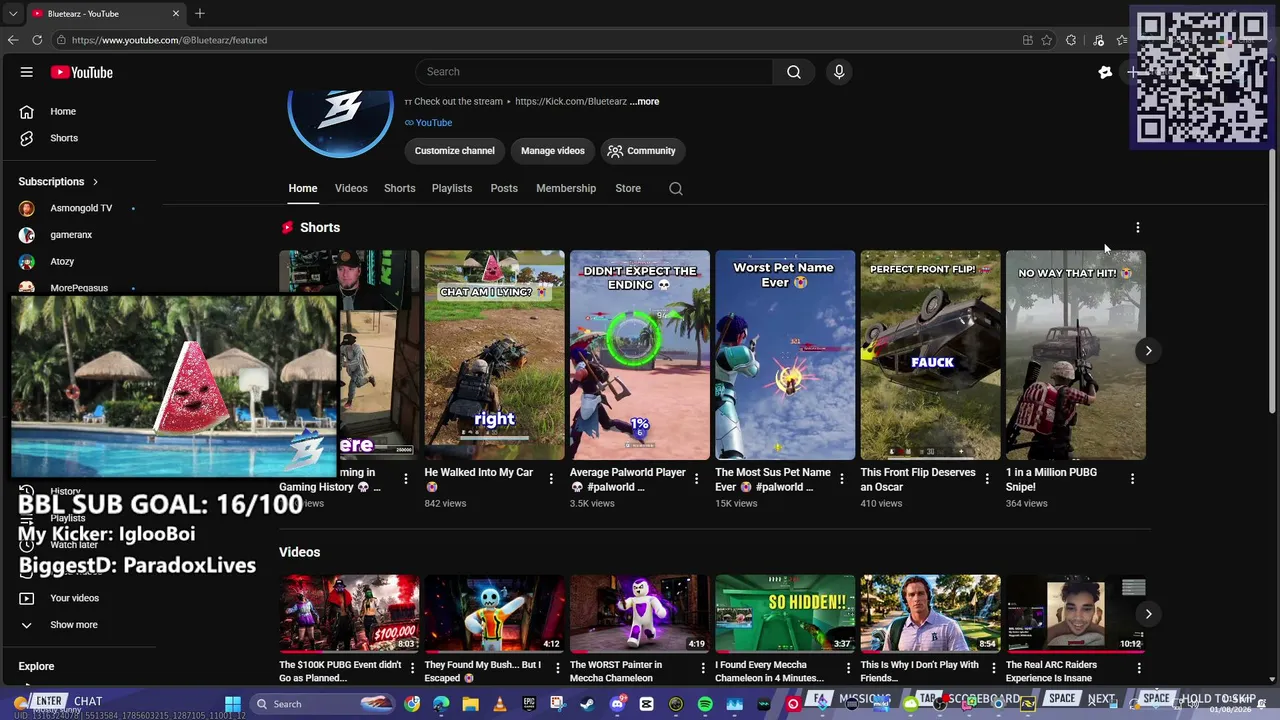The image size is (1280, 720).
Task: Open the 'CHAT AM I LYING?' short thumbnail
Action: point(494,355)
